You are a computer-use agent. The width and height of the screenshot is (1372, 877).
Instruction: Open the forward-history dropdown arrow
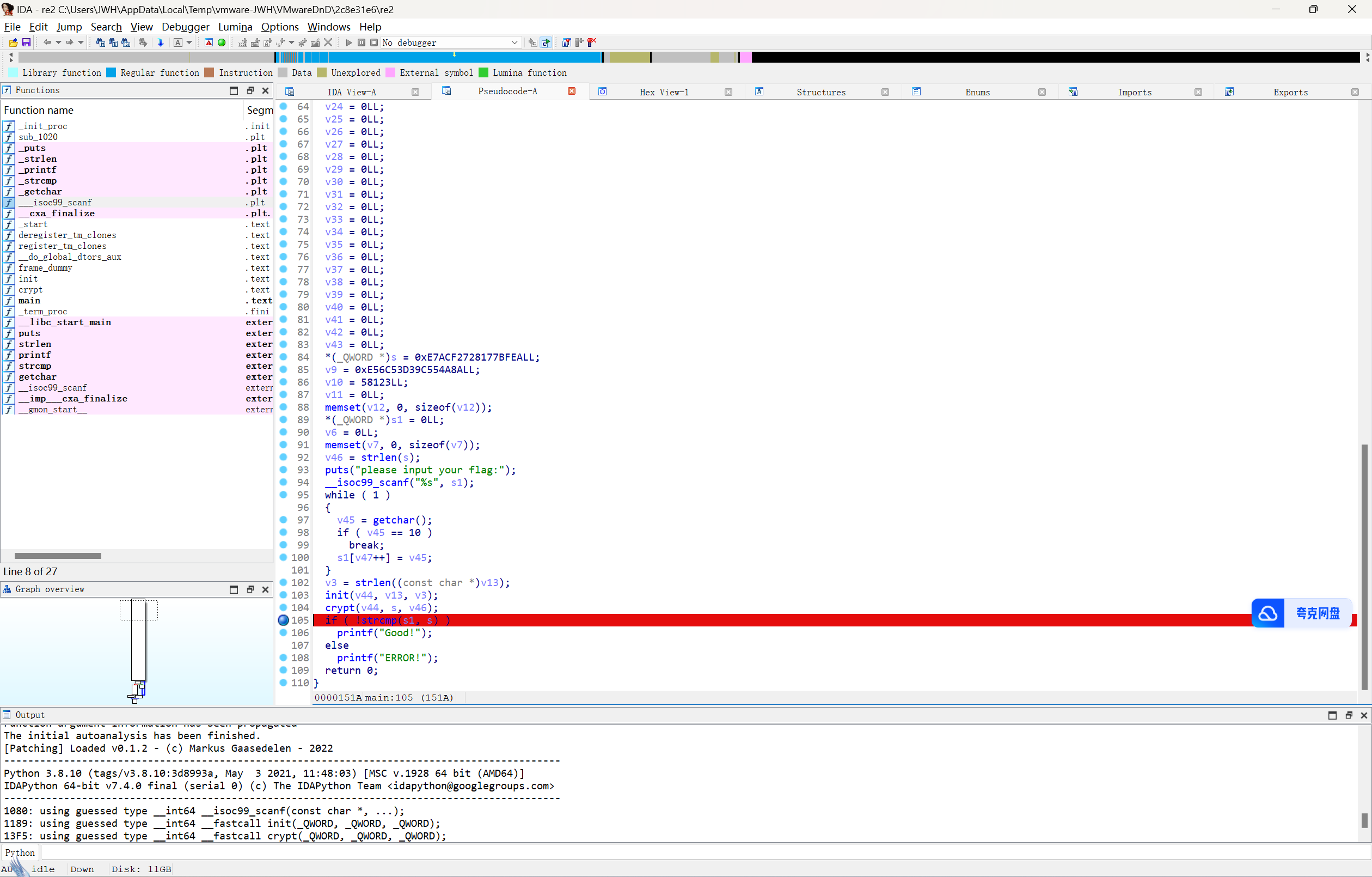[x=81, y=43]
